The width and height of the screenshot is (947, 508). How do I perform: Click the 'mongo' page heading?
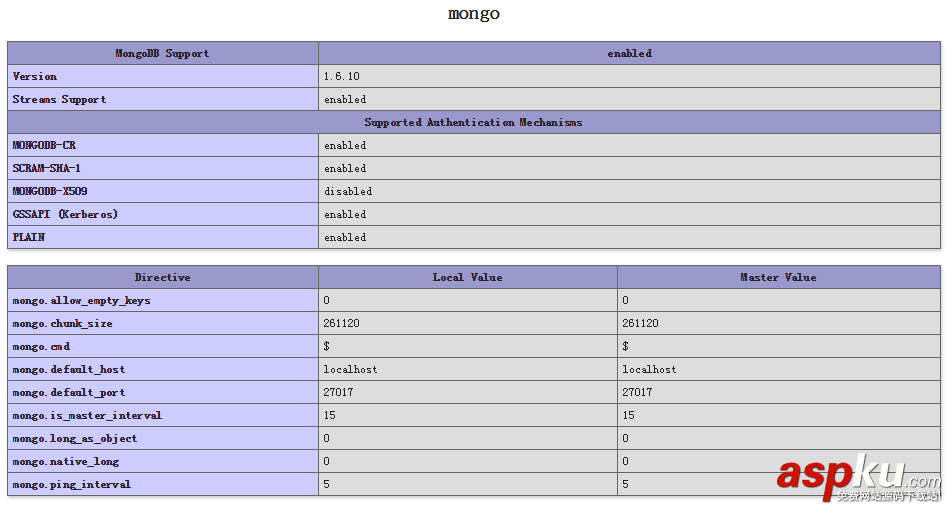coord(474,13)
